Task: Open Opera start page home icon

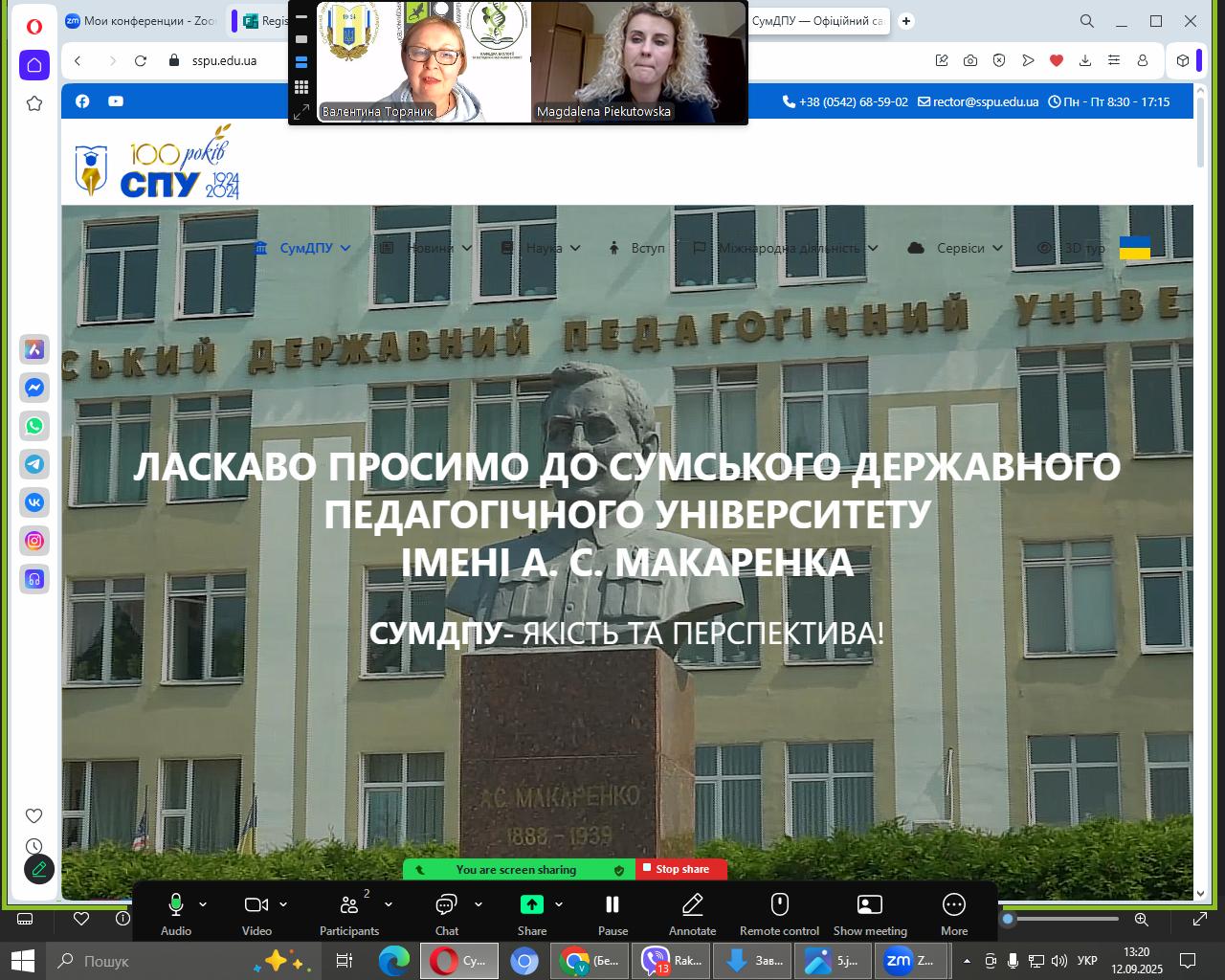Action: click(34, 65)
